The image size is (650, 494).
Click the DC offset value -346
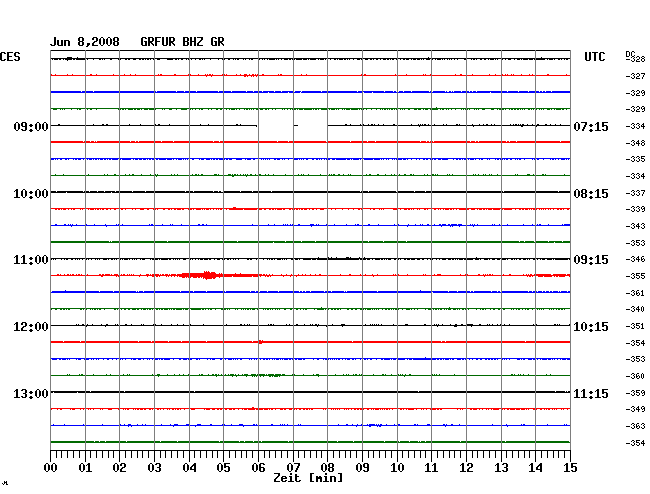tap(635, 259)
